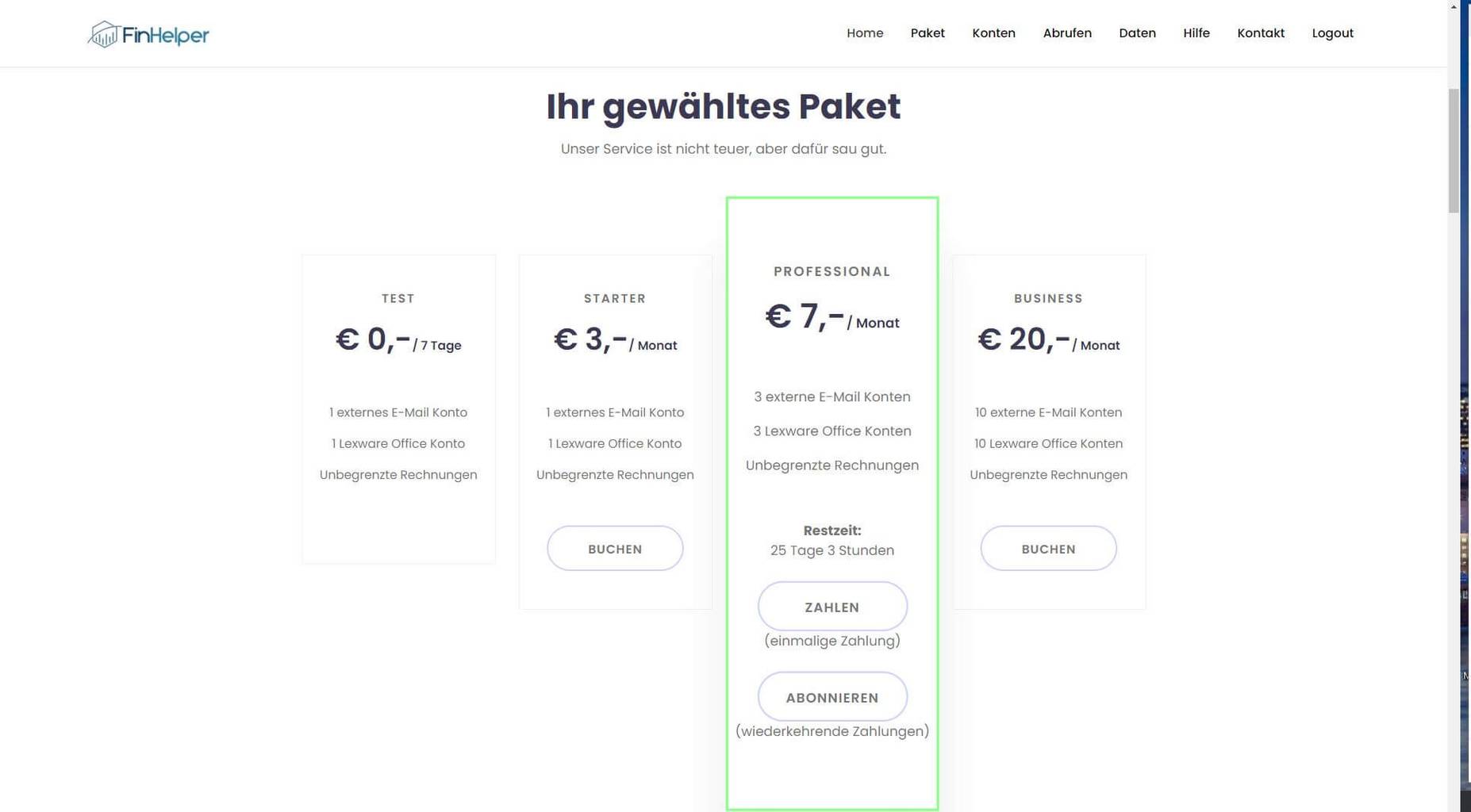Click the scrollbar up arrow
This screenshot has width=1471, height=812.
1454,6
